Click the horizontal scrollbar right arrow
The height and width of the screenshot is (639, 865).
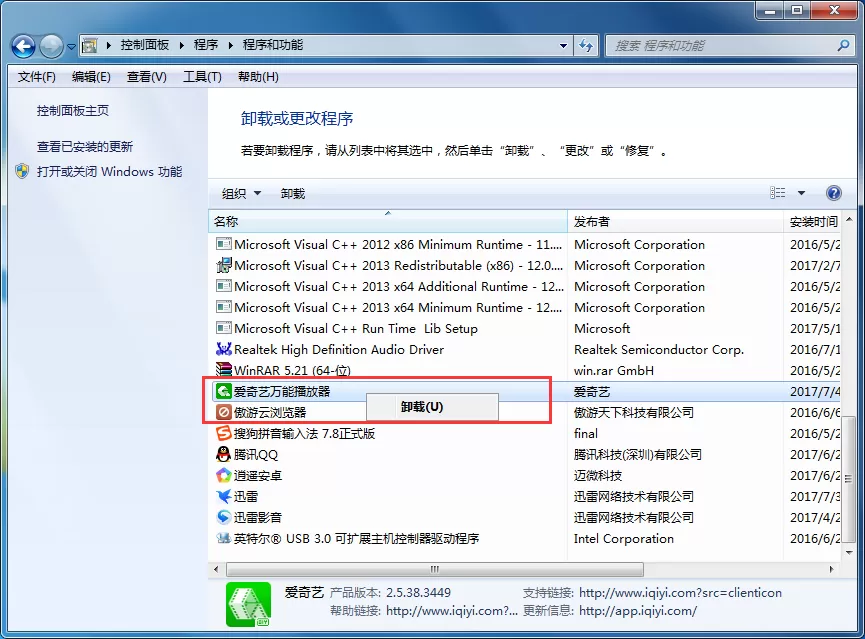coord(831,569)
